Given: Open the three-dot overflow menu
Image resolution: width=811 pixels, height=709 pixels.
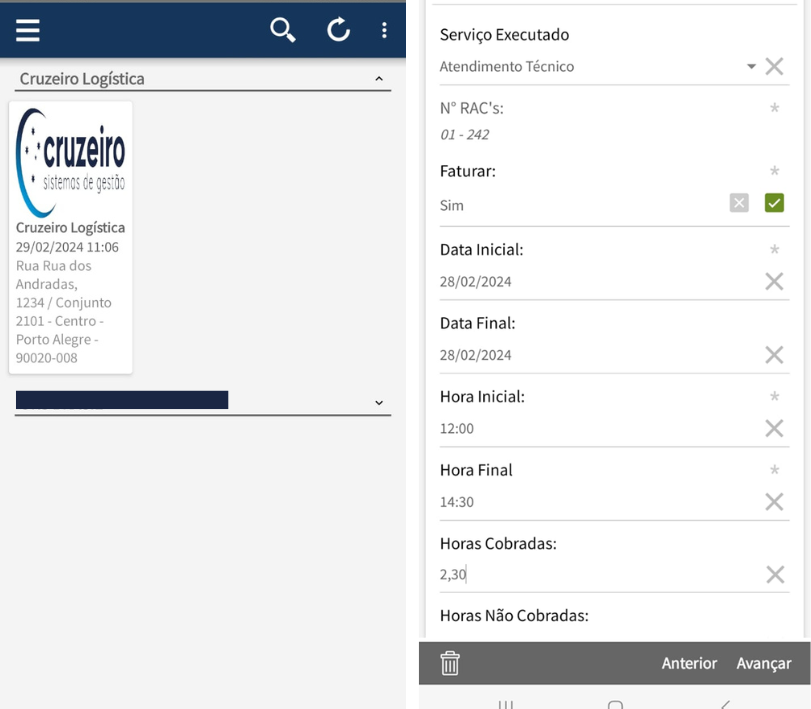Looking at the screenshot, I should [x=384, y=31].
